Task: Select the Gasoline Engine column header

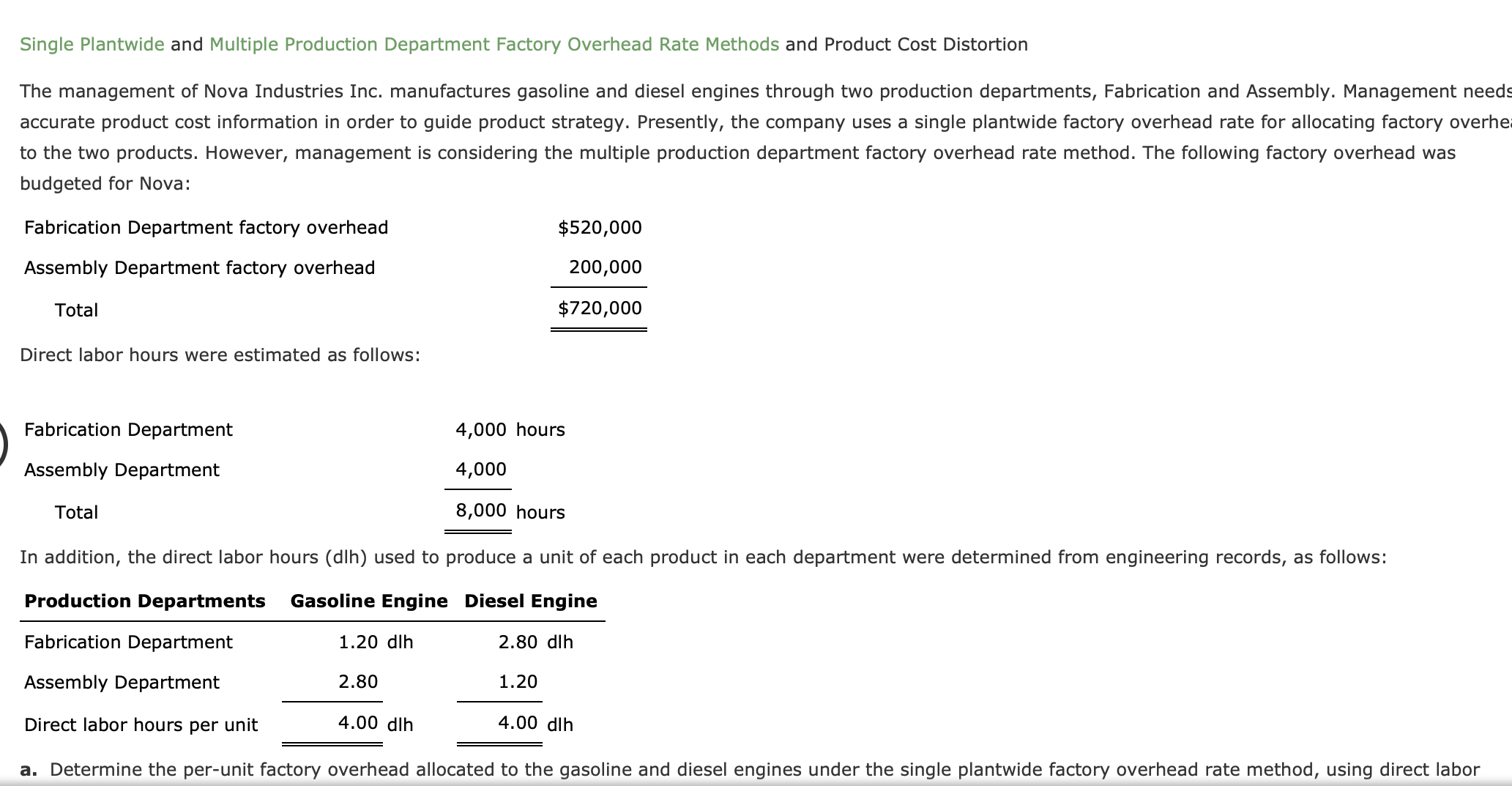Action: [x=369, y=601]
